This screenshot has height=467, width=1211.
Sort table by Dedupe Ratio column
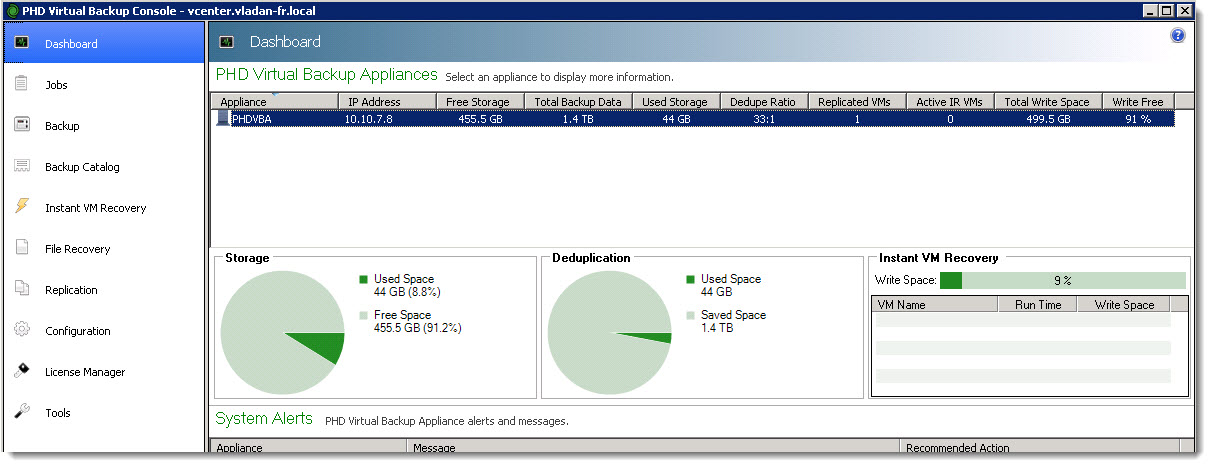pyautogui.click(x=762, y=102)
